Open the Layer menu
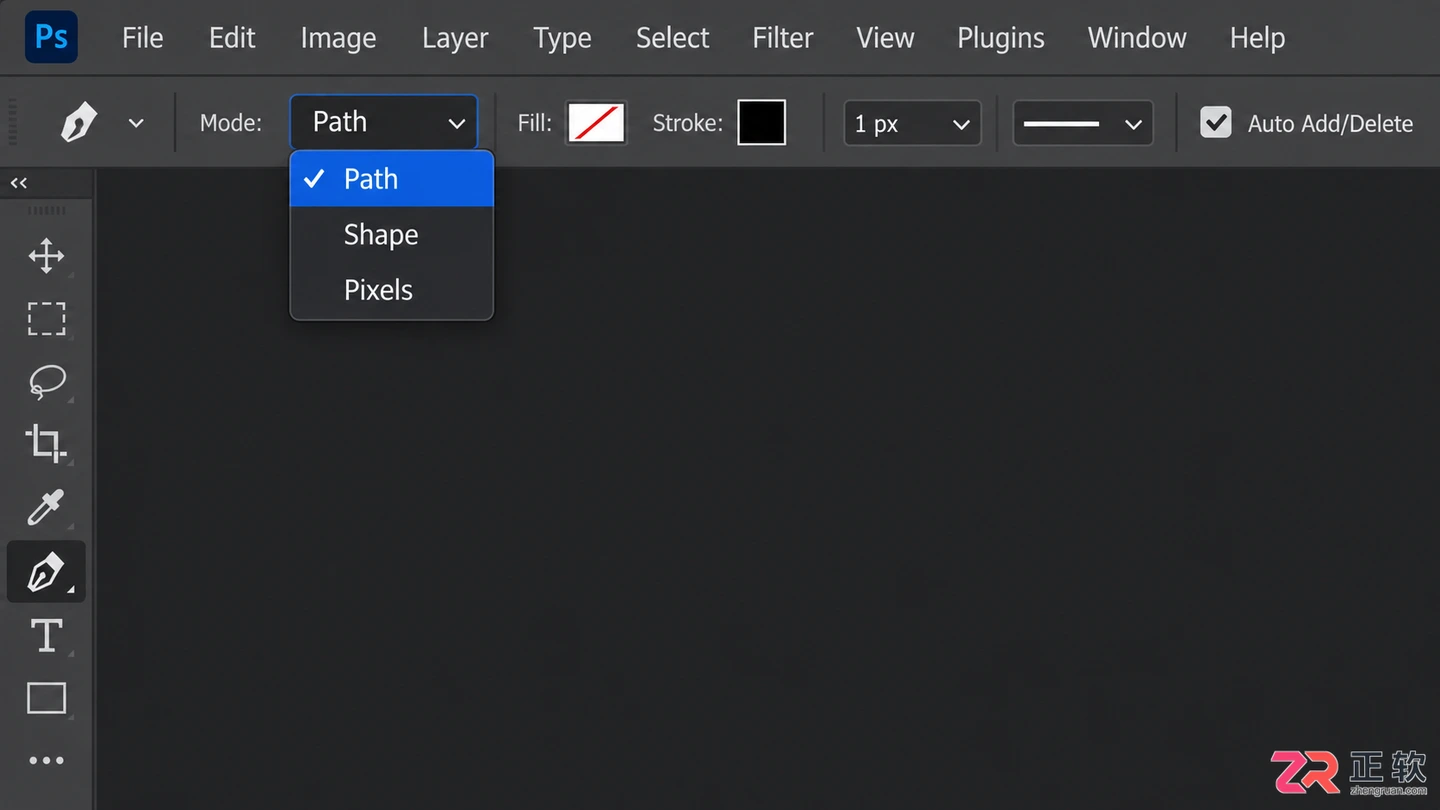1440x810 pixels. (x=455, y=38)
